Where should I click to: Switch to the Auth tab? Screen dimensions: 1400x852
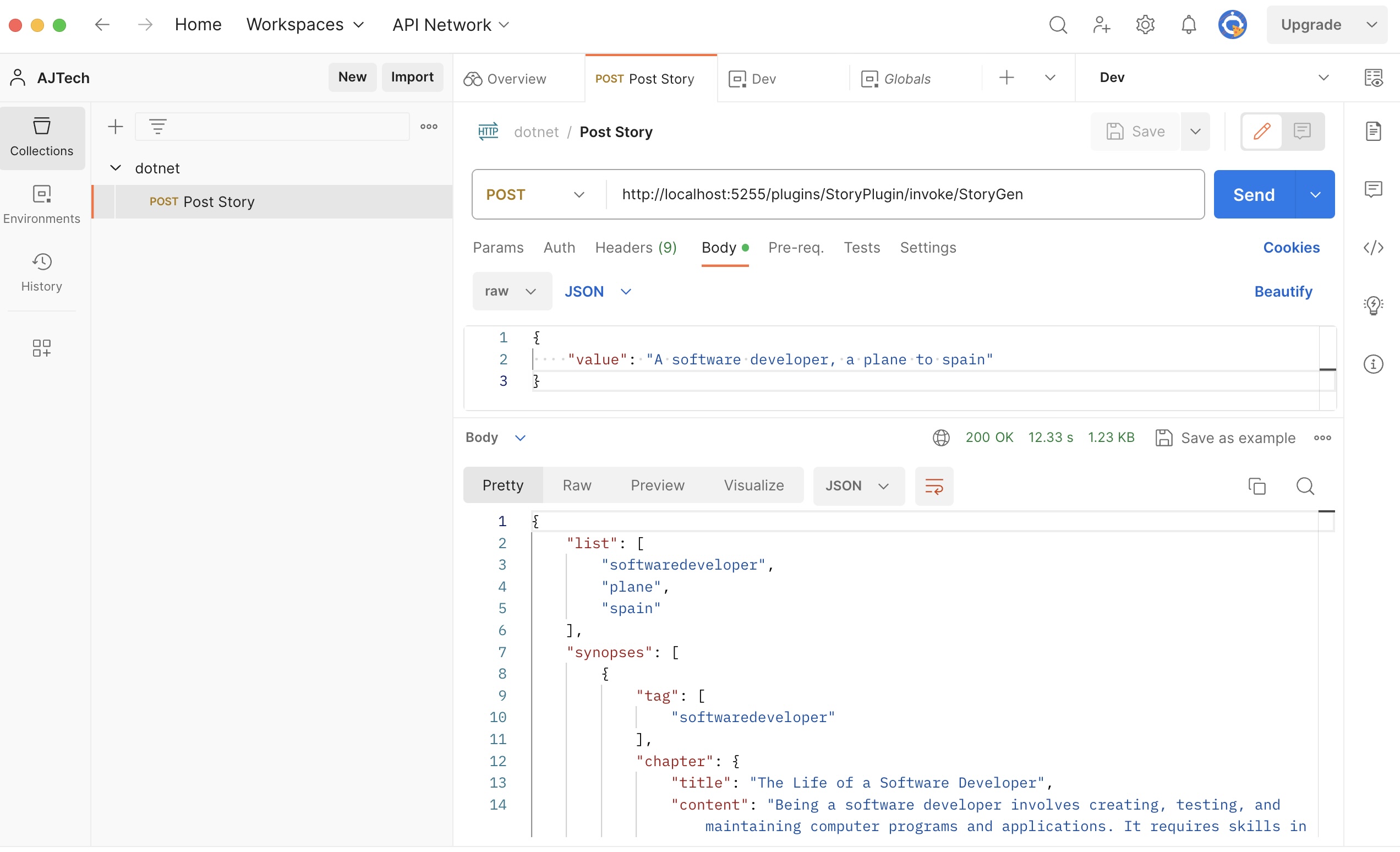(x=559, y=247)
